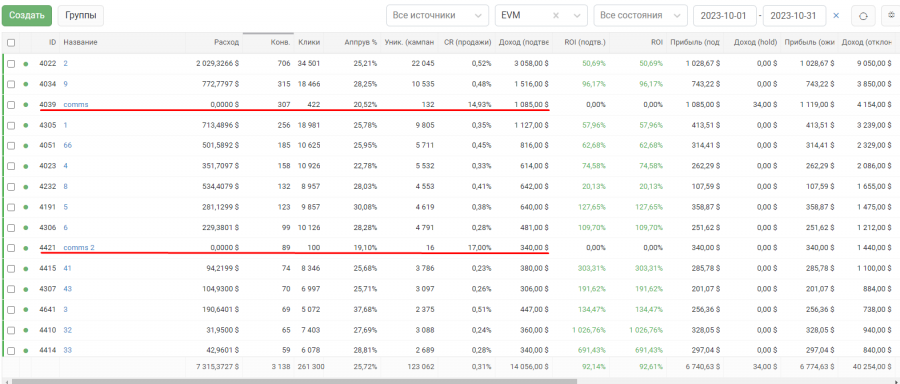Select checkbox of comms 2 row 4421

click(11, 248)
